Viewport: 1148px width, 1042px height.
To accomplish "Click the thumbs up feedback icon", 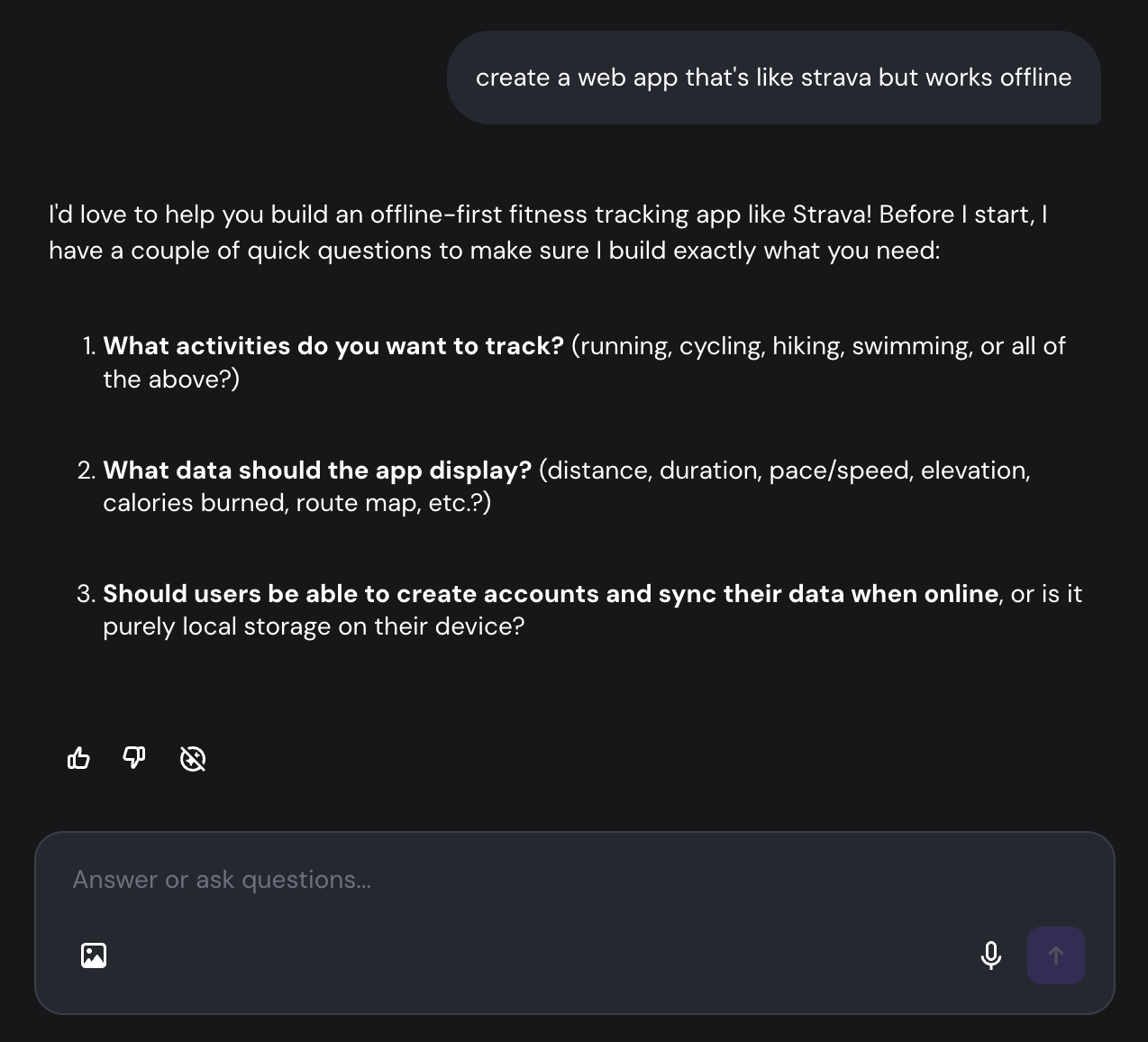I will (x=78, y=759).
